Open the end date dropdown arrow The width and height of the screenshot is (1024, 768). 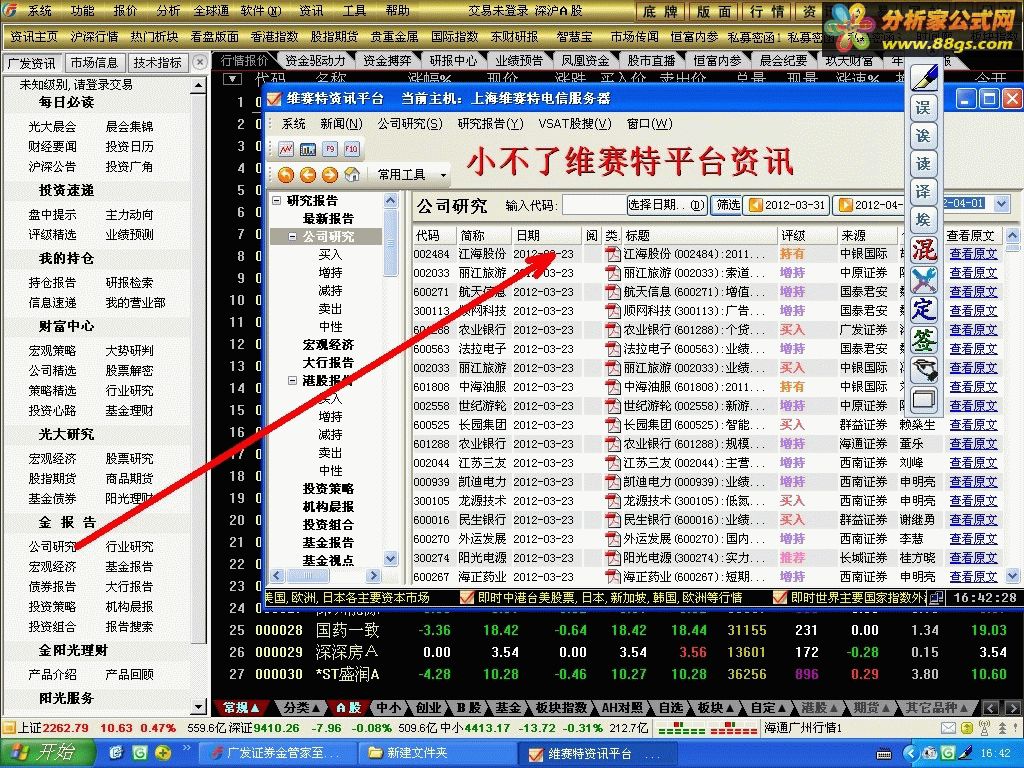click(x=1002, y=204)
